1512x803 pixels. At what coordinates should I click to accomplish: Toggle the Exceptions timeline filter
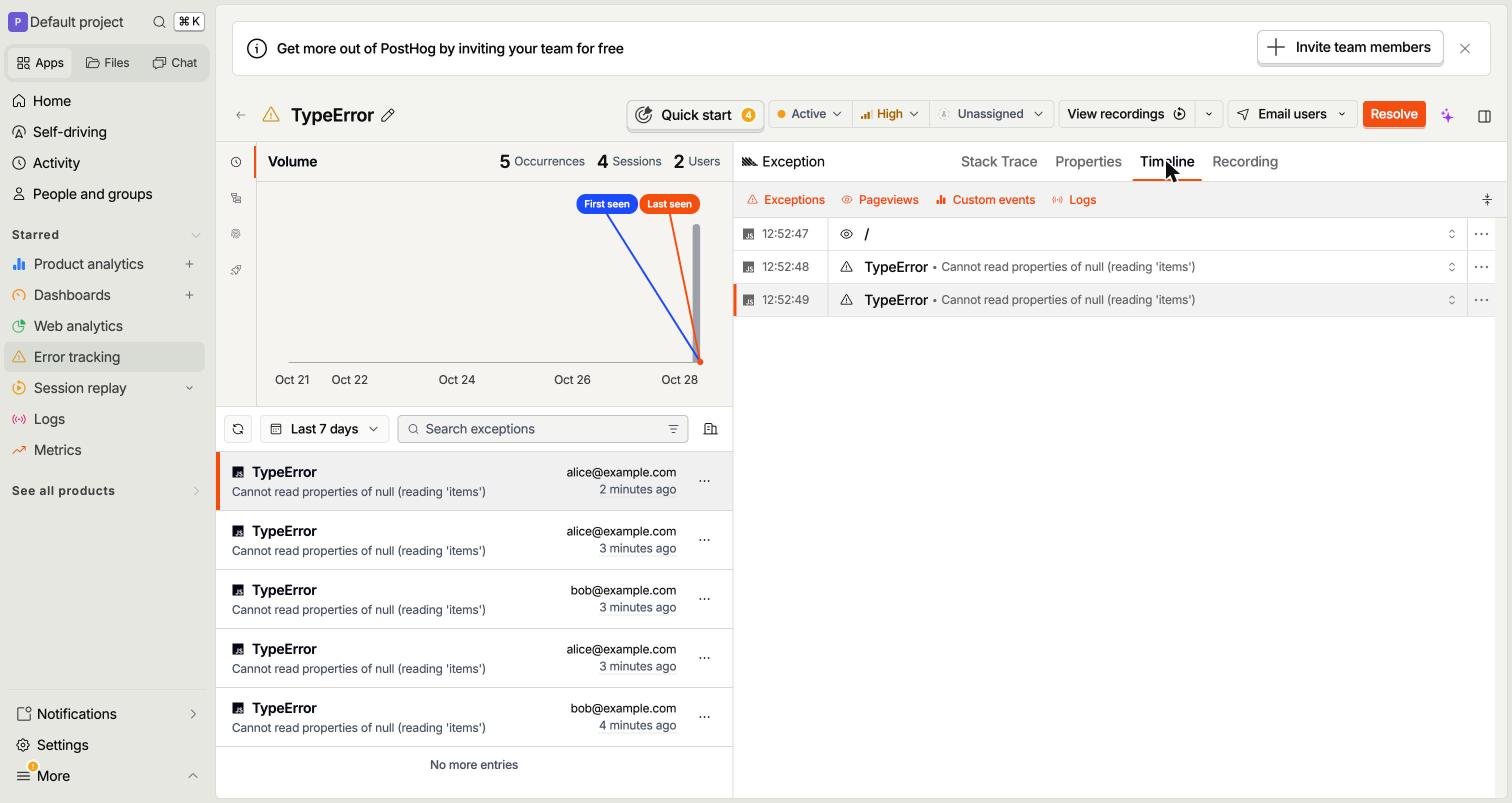(x=786, y=200)
